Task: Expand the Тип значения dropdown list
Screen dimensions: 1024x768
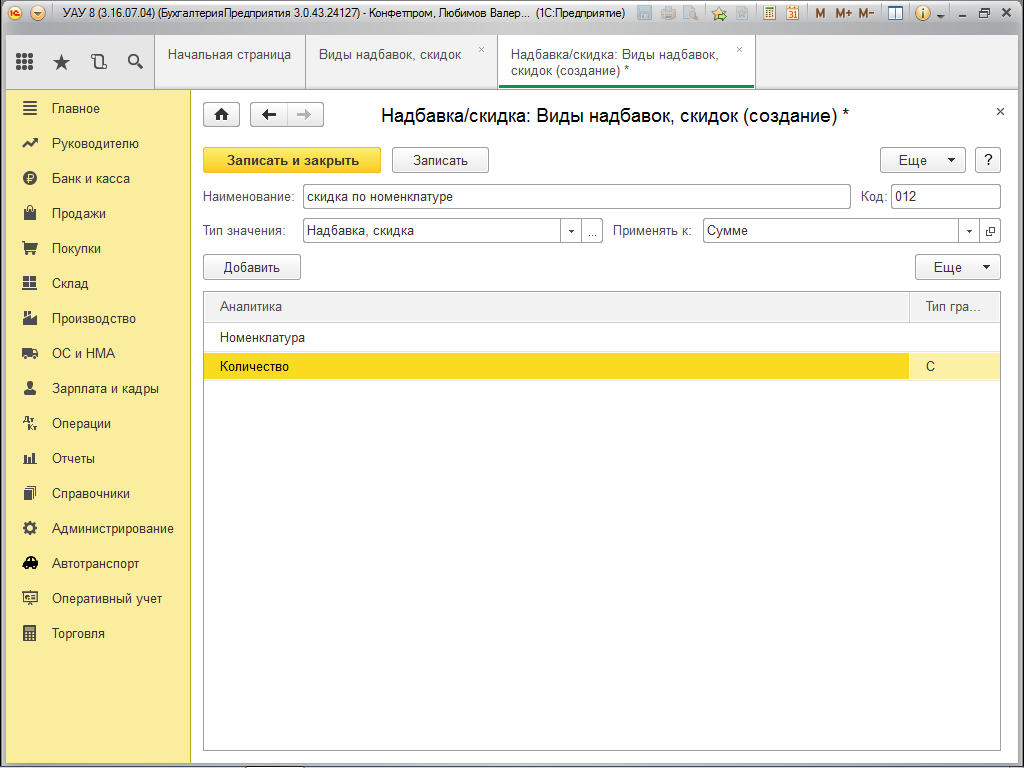Action: coord(571,231)
